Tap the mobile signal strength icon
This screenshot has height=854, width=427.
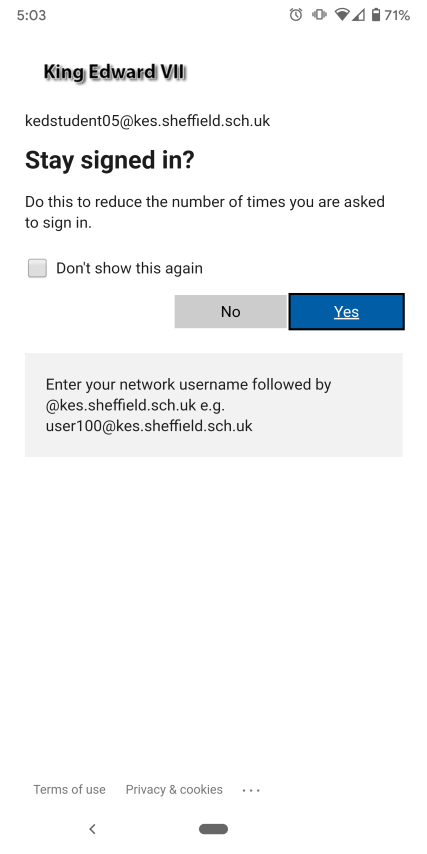358,15
